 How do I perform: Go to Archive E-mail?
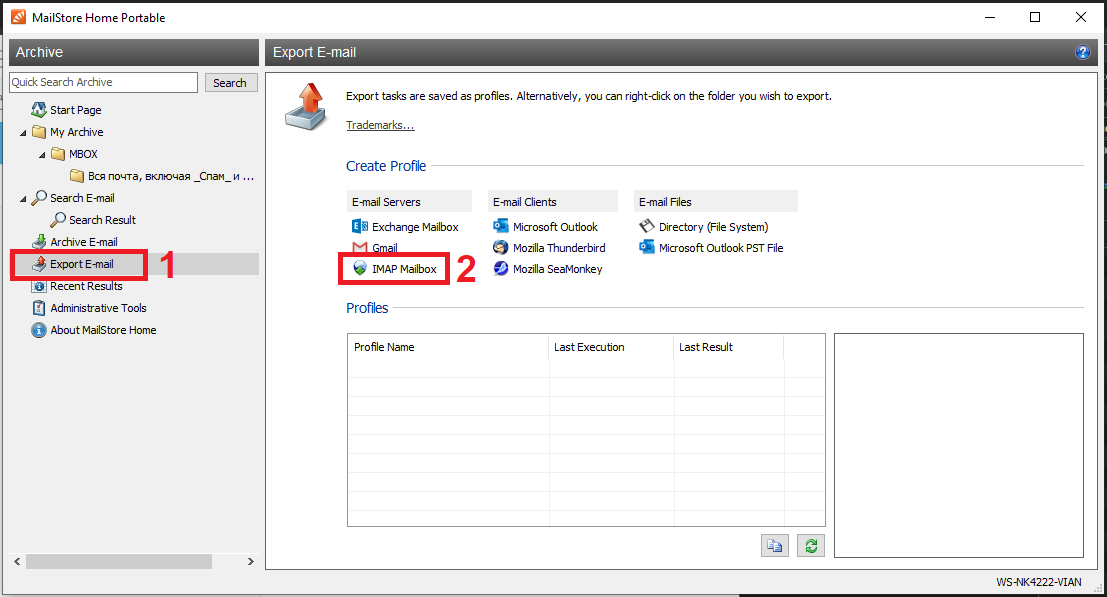tap(84, 242)
